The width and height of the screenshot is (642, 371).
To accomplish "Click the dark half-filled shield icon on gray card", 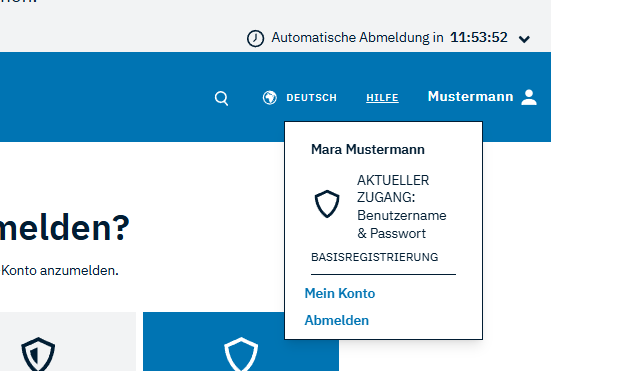I will [x=38, y=354].
